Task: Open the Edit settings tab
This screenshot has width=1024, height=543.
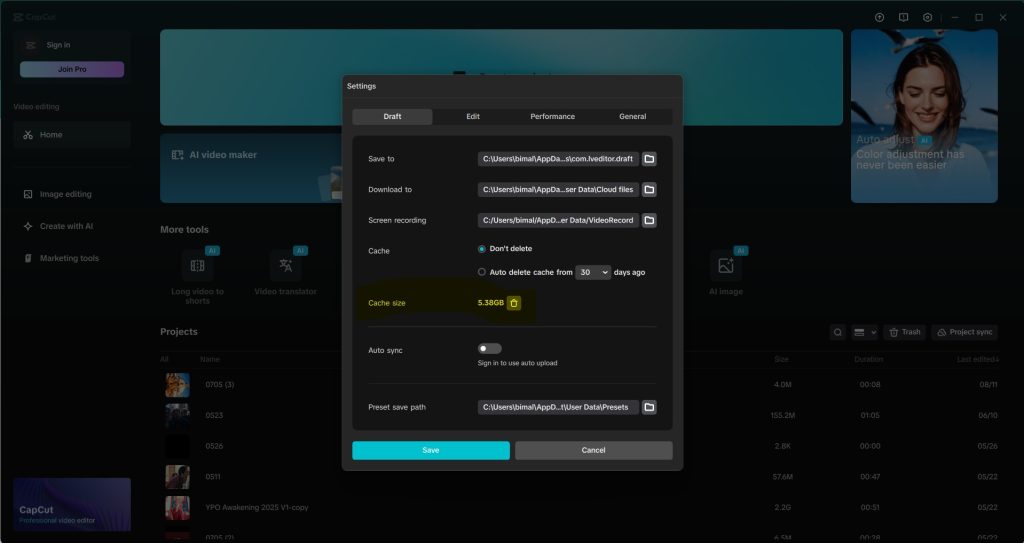Action: (473, 117)
